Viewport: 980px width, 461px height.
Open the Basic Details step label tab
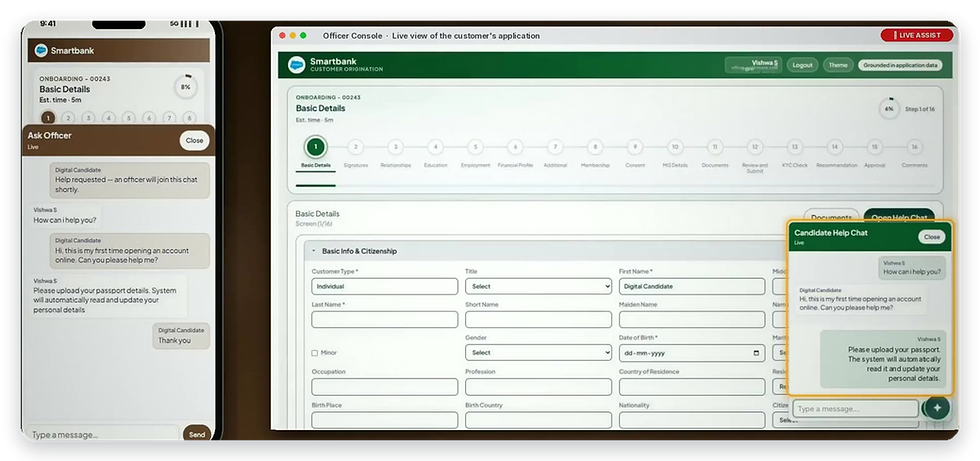coord(316,166)
